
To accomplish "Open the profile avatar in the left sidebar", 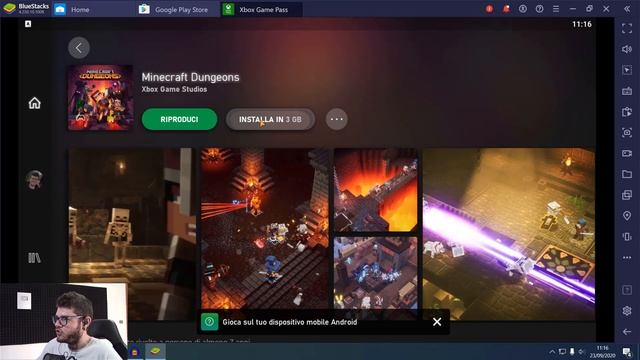I will click(34, 180).
